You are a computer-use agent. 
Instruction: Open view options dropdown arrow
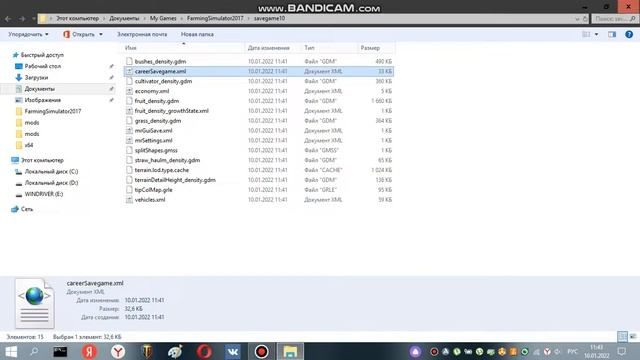pos(596,34)
